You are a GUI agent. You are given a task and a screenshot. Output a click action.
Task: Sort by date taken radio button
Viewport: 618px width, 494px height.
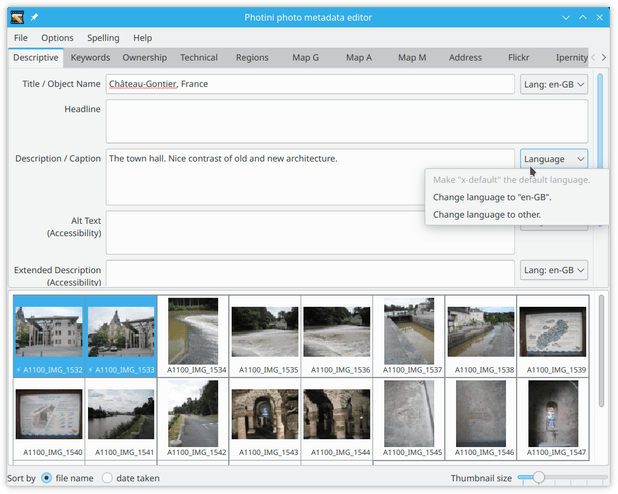pyautogui.click(x=107, y=478)
